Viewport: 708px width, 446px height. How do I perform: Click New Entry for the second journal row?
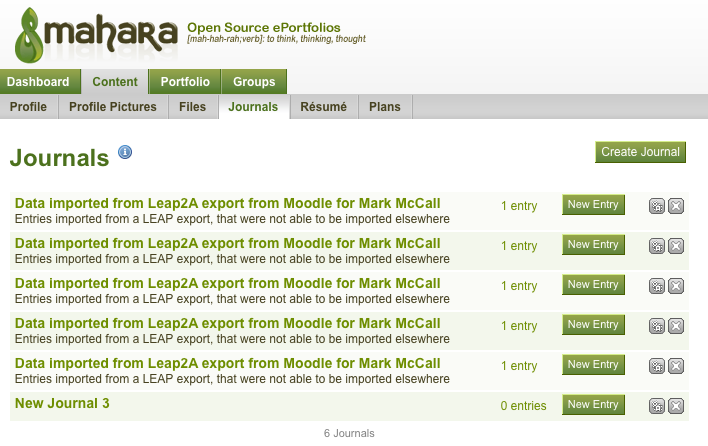pos(593,245)
